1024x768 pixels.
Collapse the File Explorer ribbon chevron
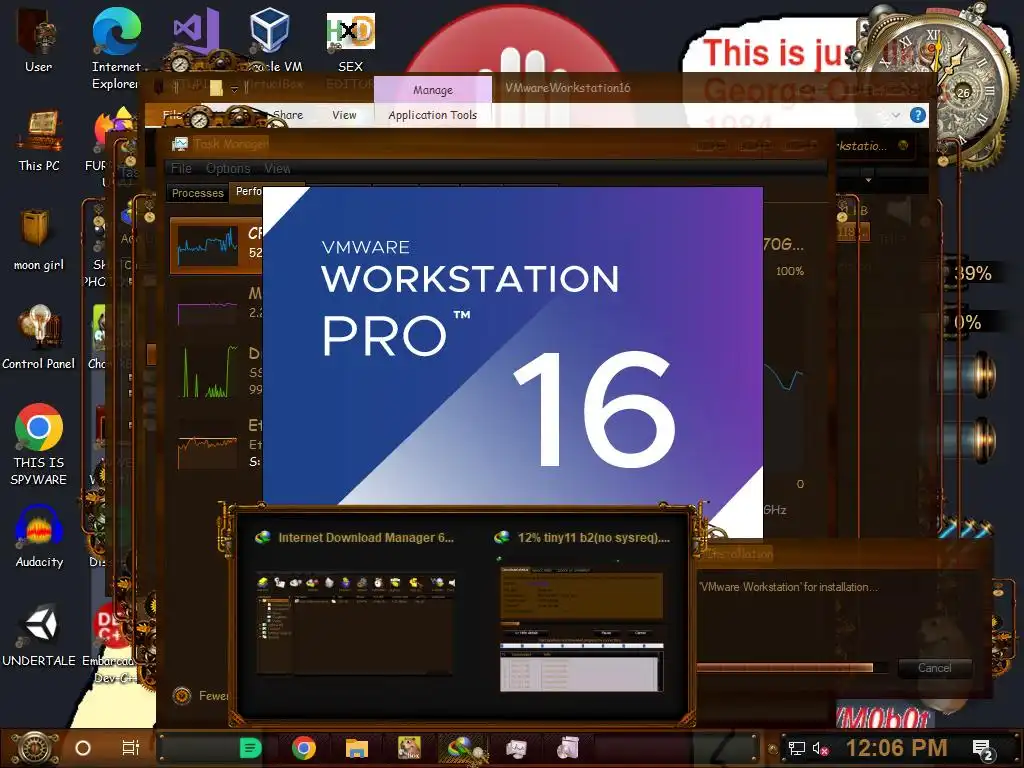pos(896,116)
